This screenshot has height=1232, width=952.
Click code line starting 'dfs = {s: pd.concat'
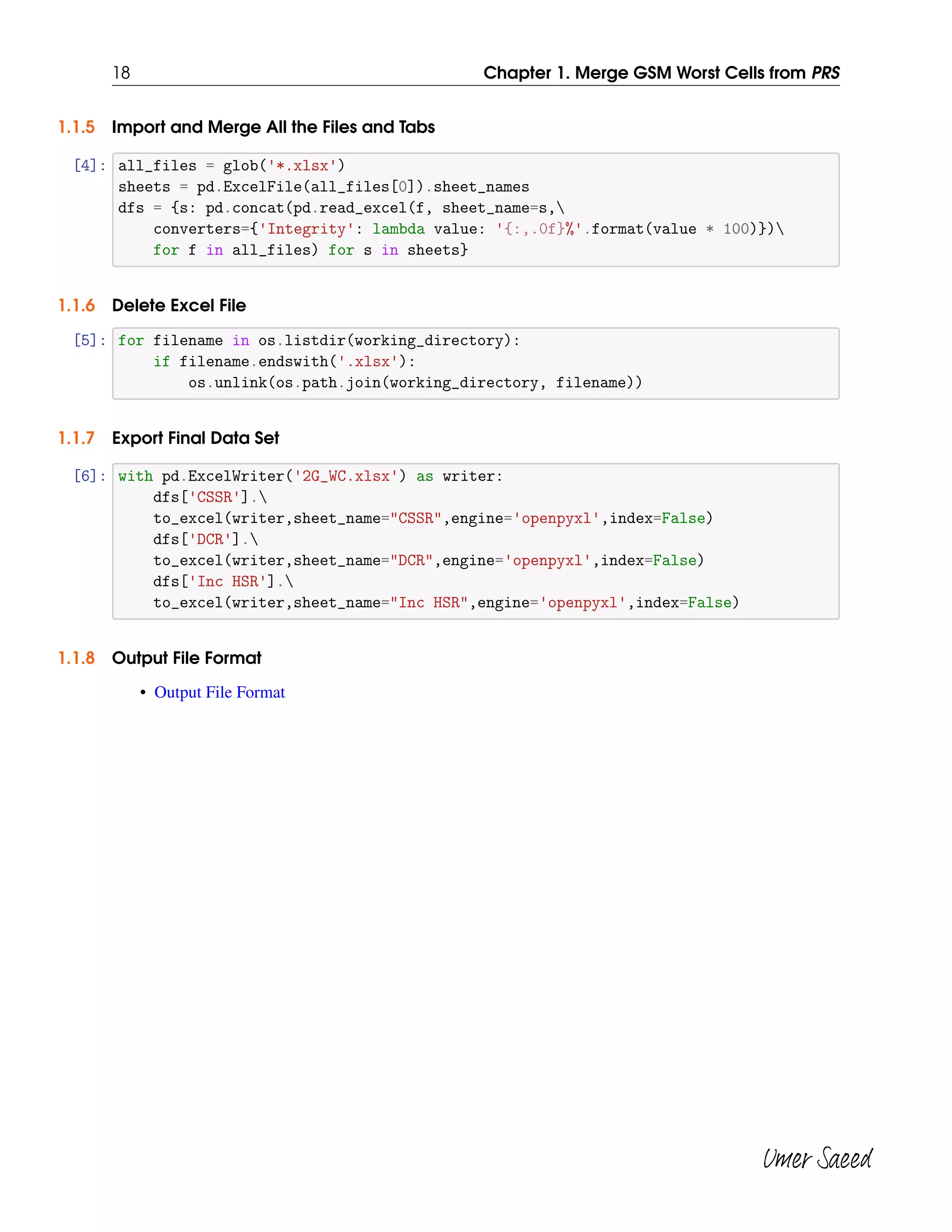341,208
